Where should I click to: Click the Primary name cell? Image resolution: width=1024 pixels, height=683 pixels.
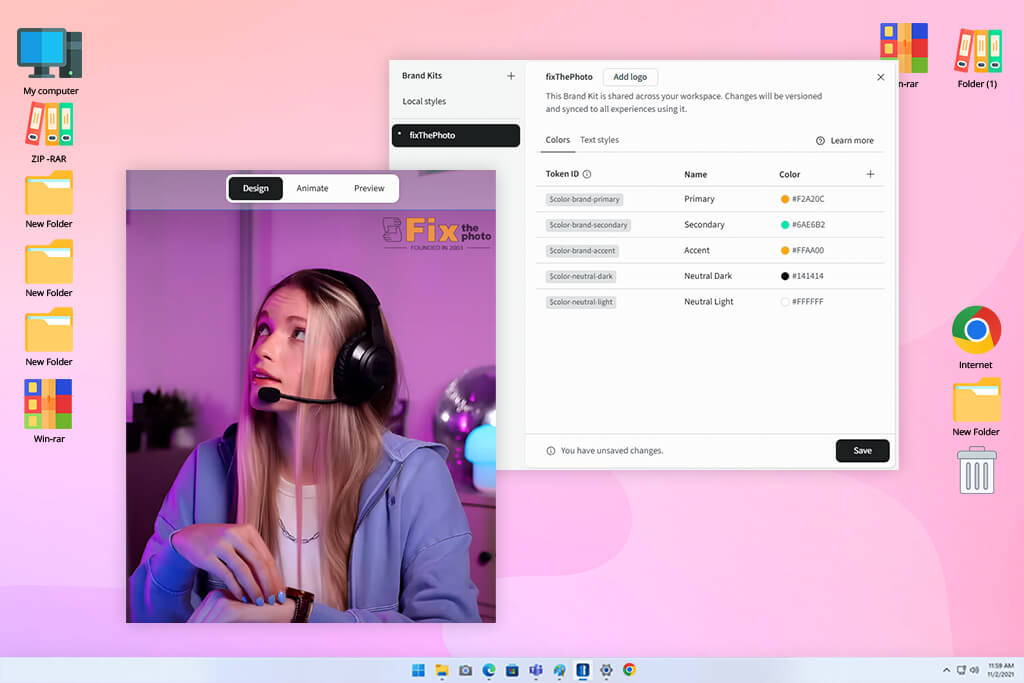(699, 199)
